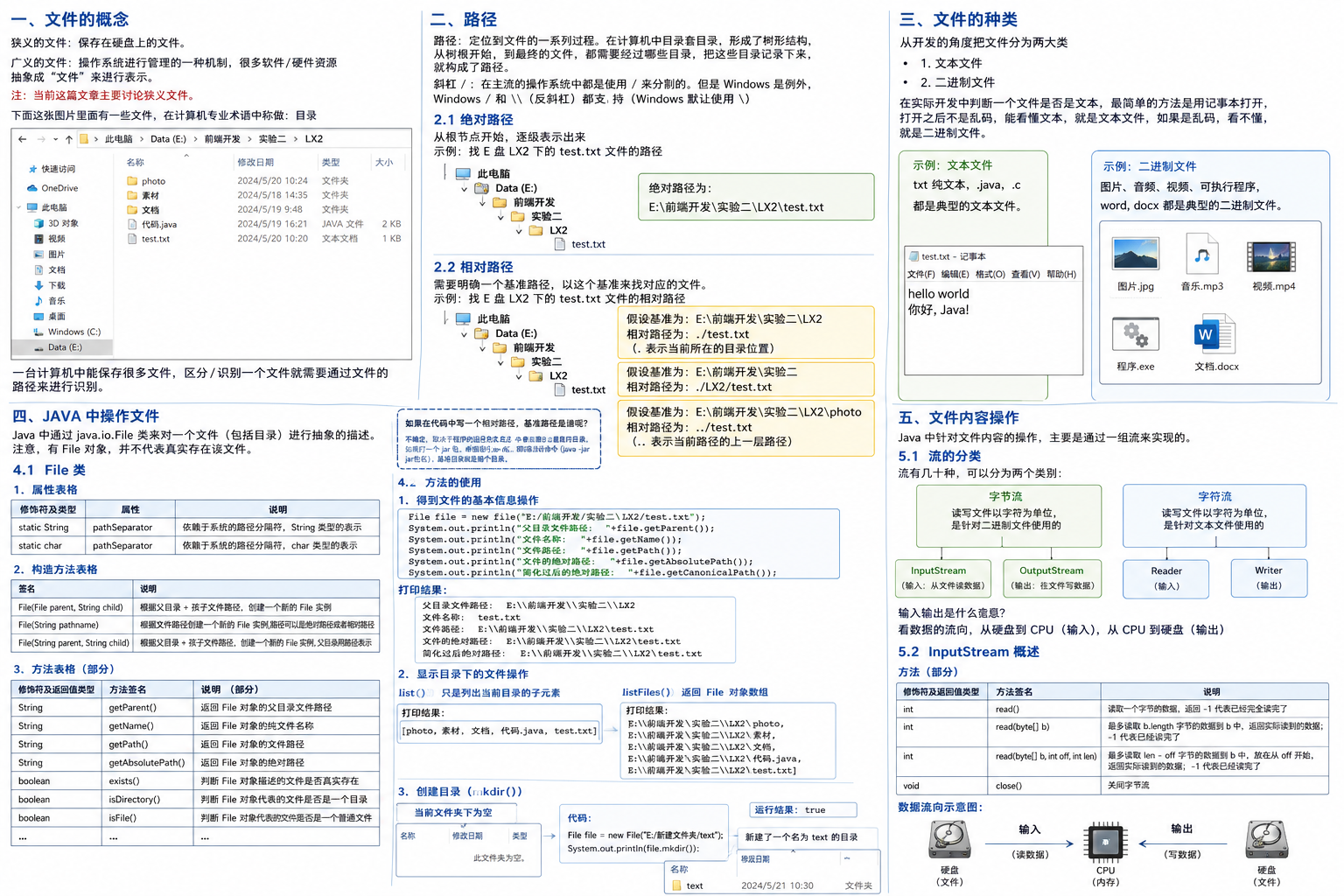The width and height of the screenshot is (1344, 896).
Task: Click the OutputStream box under 字节流
Action: pos(1051,578)
